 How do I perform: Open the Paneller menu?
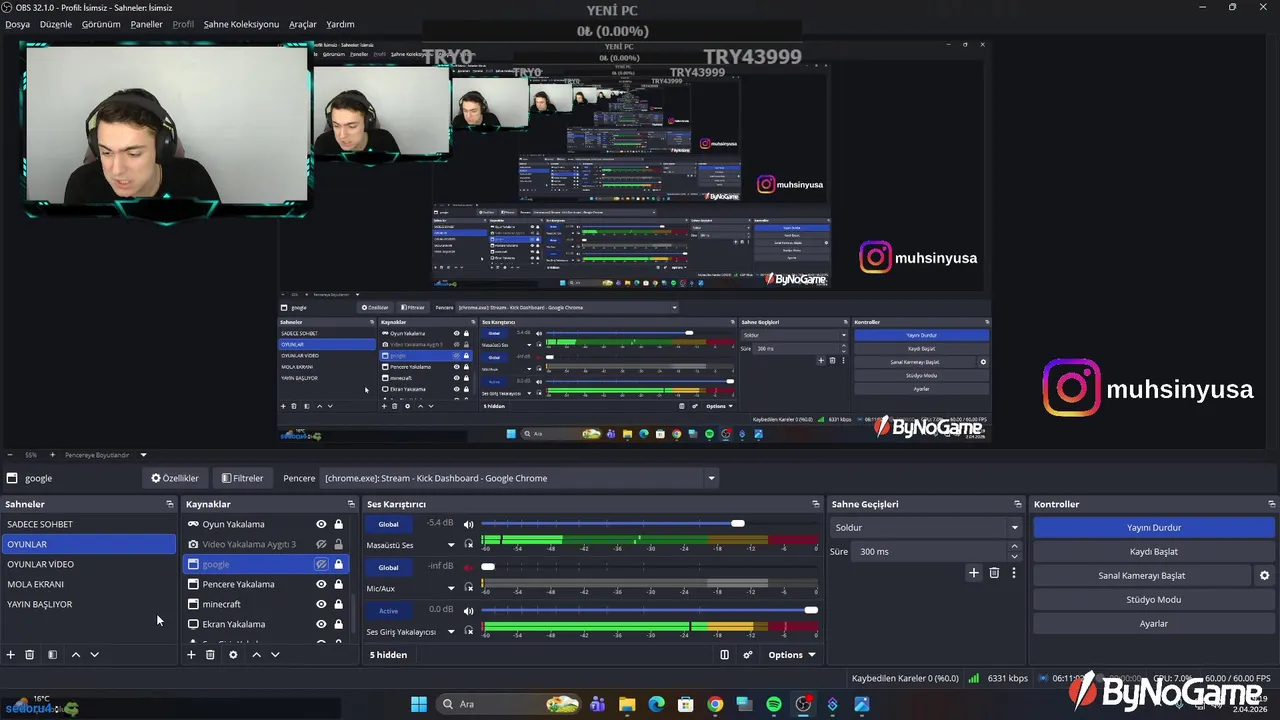(x=146, y=24)
